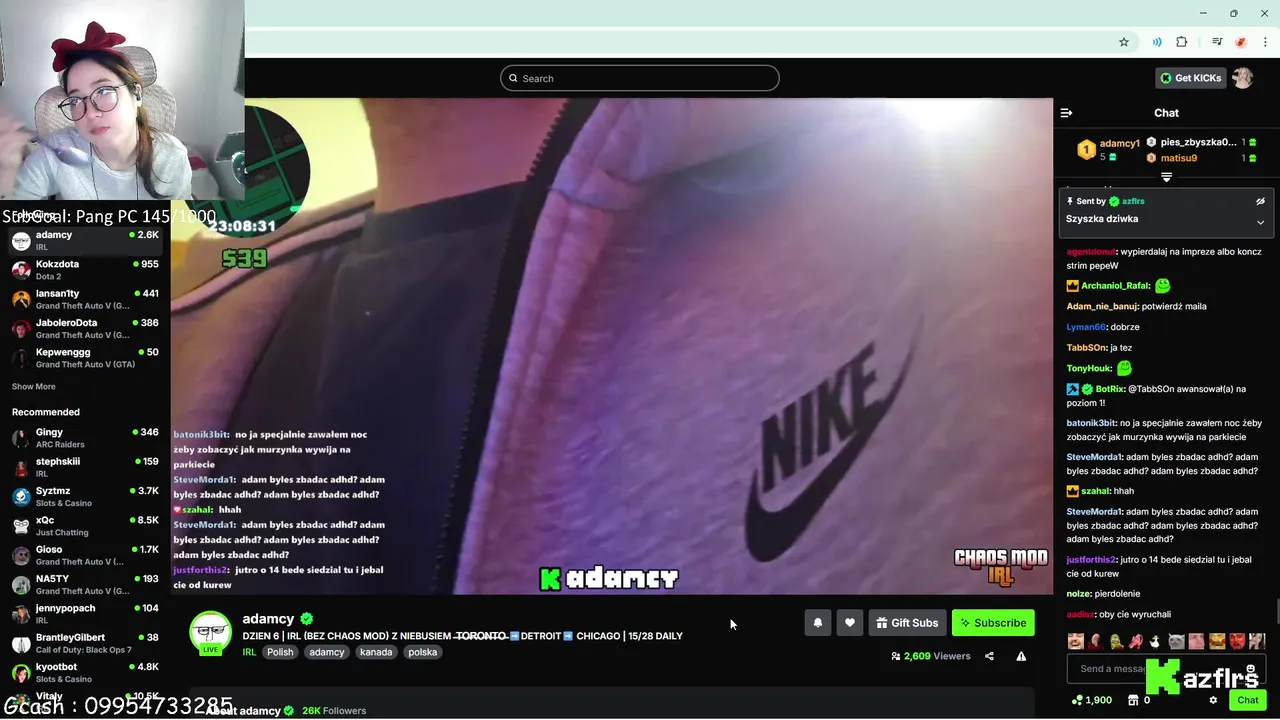The image size is (1280, 720).
Task: Open Kepwenggg channel in the sidebar
Action: (85, 358)
